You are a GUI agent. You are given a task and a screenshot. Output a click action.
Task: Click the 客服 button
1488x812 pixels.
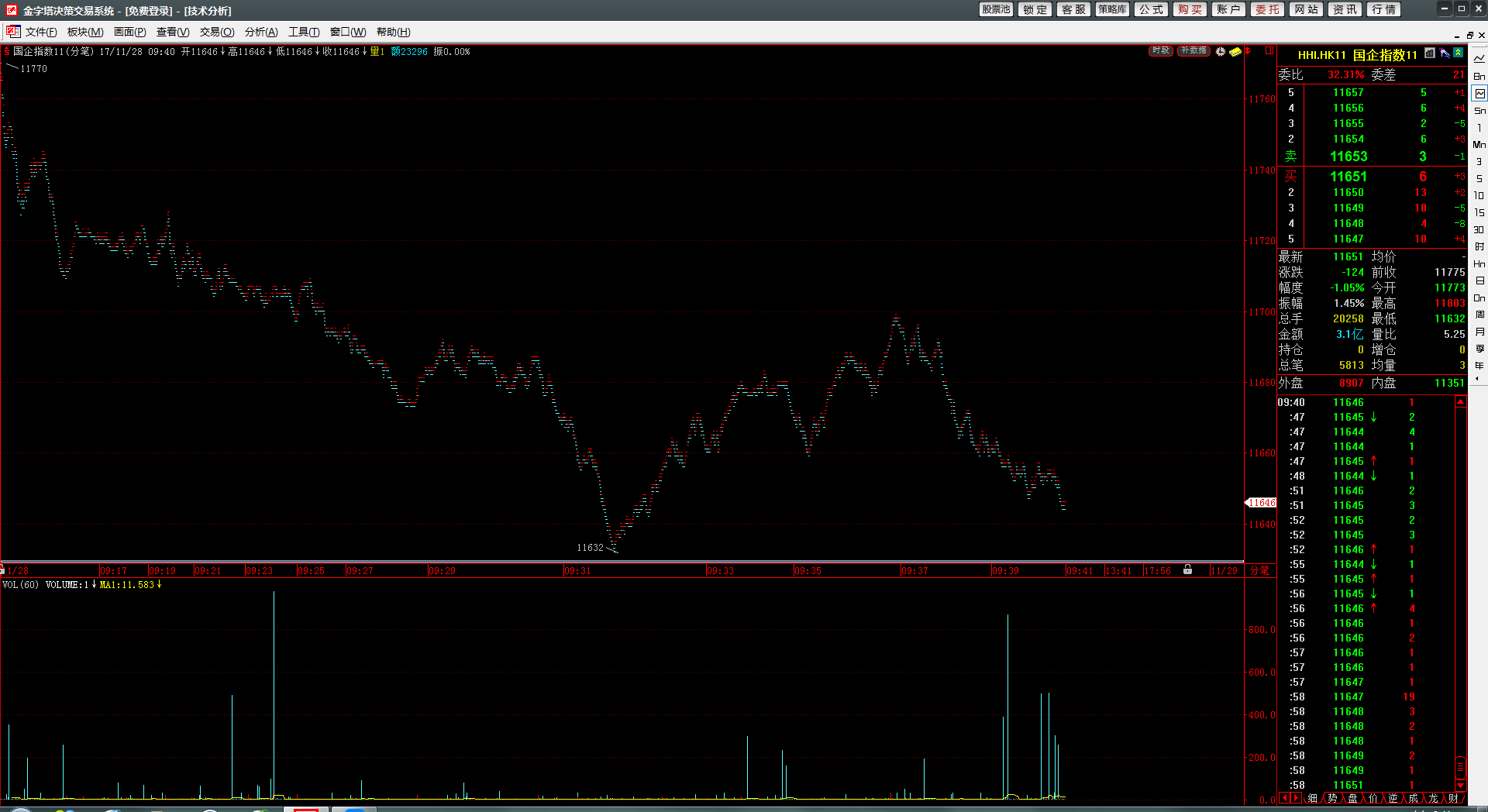(x=1073, y=9)
